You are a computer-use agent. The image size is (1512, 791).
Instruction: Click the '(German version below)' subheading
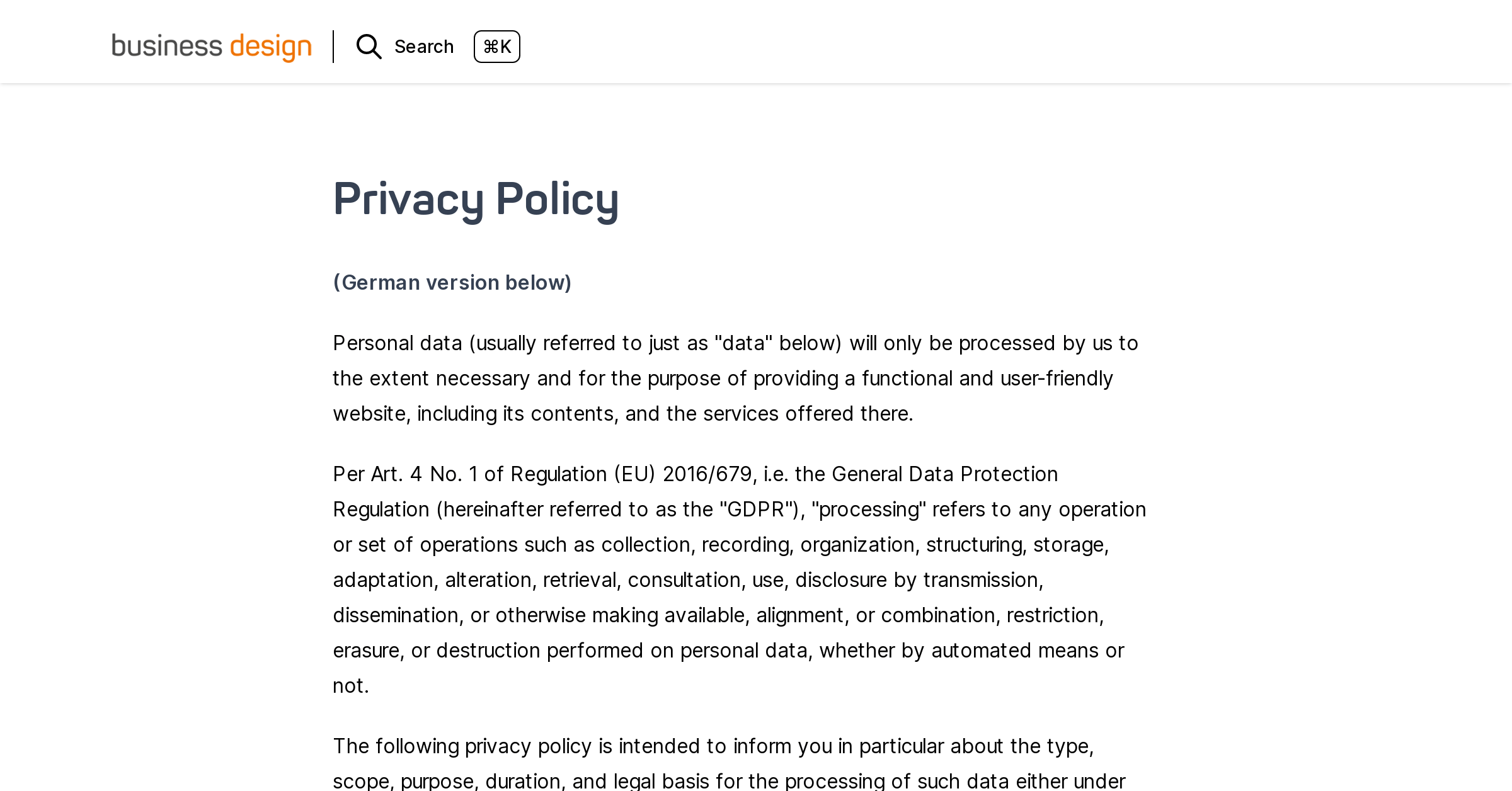click(x=452, y=283)
